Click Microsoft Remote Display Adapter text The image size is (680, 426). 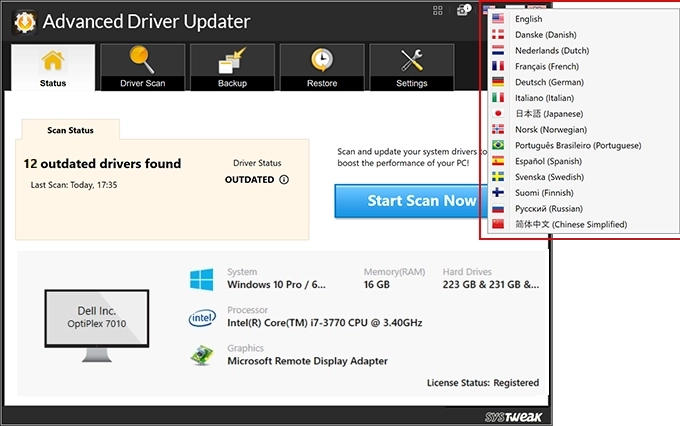point(307,361)
